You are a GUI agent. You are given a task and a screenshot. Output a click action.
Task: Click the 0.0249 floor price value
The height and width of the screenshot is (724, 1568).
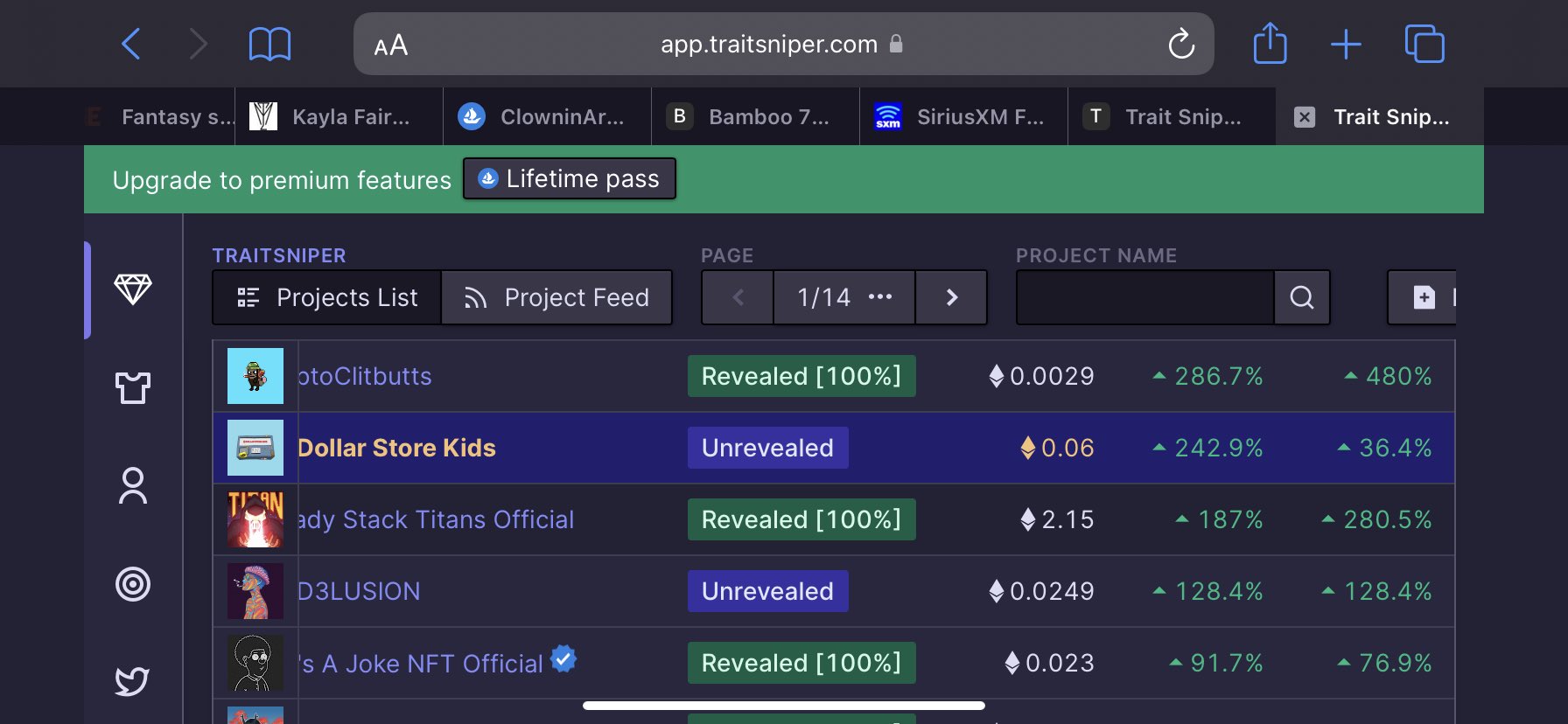[x=1052, y=591]
